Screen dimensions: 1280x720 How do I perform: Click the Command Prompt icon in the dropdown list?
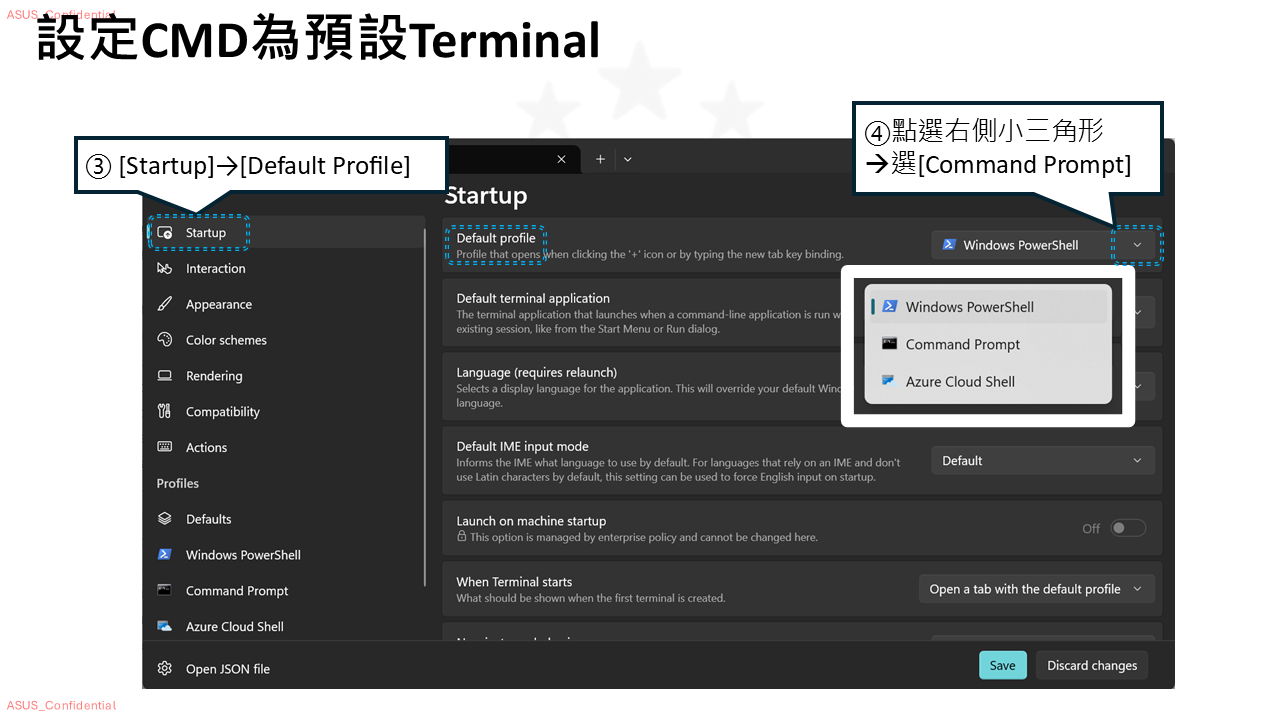click(889, 343)
